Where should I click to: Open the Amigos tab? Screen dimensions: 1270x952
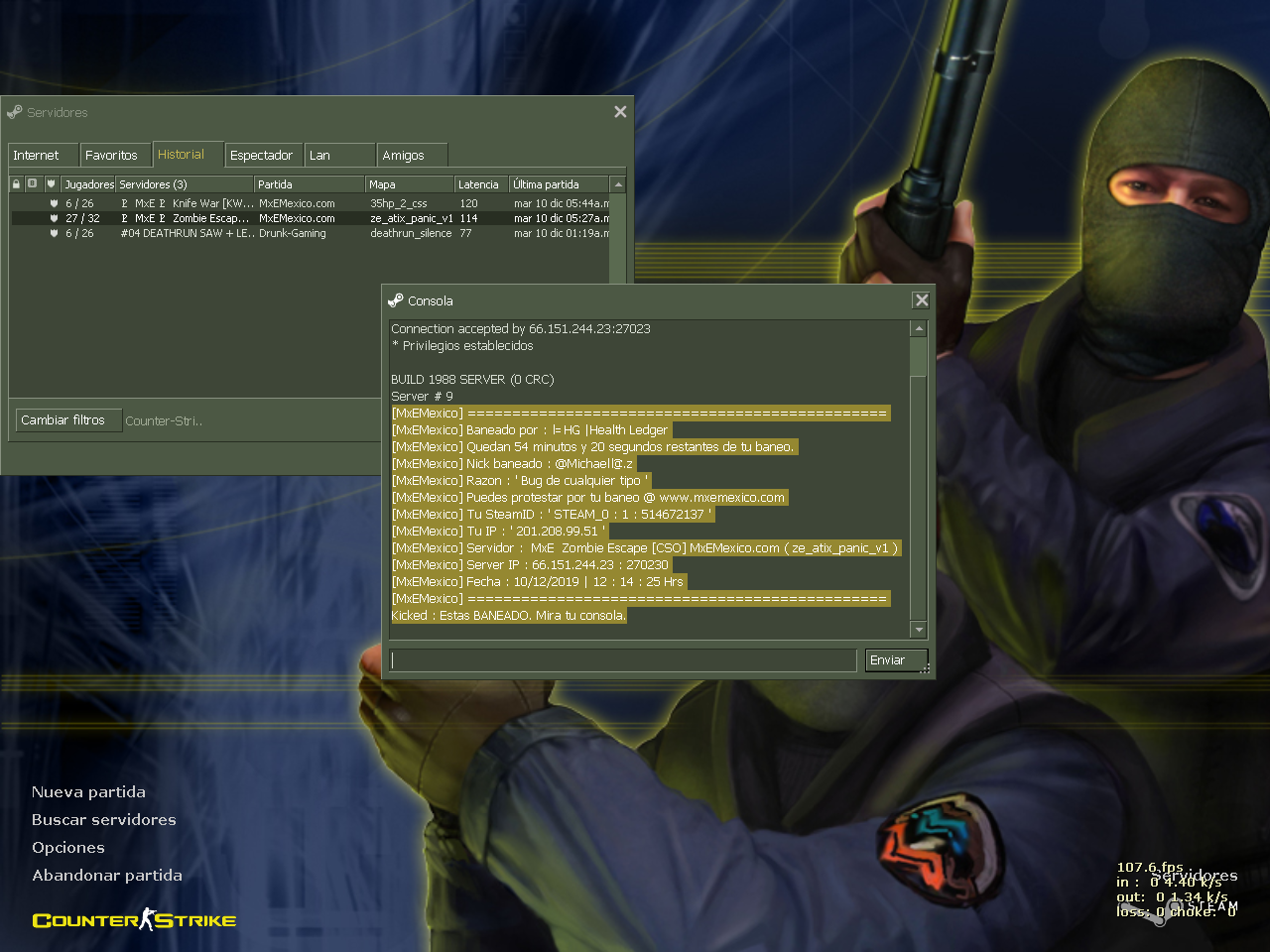click(412, 155)
